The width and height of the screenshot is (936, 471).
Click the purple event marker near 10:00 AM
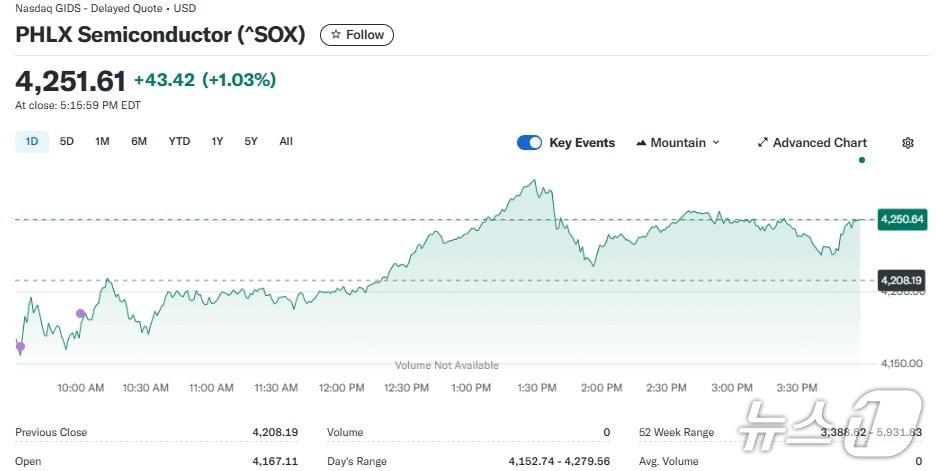tap(81, 314)
